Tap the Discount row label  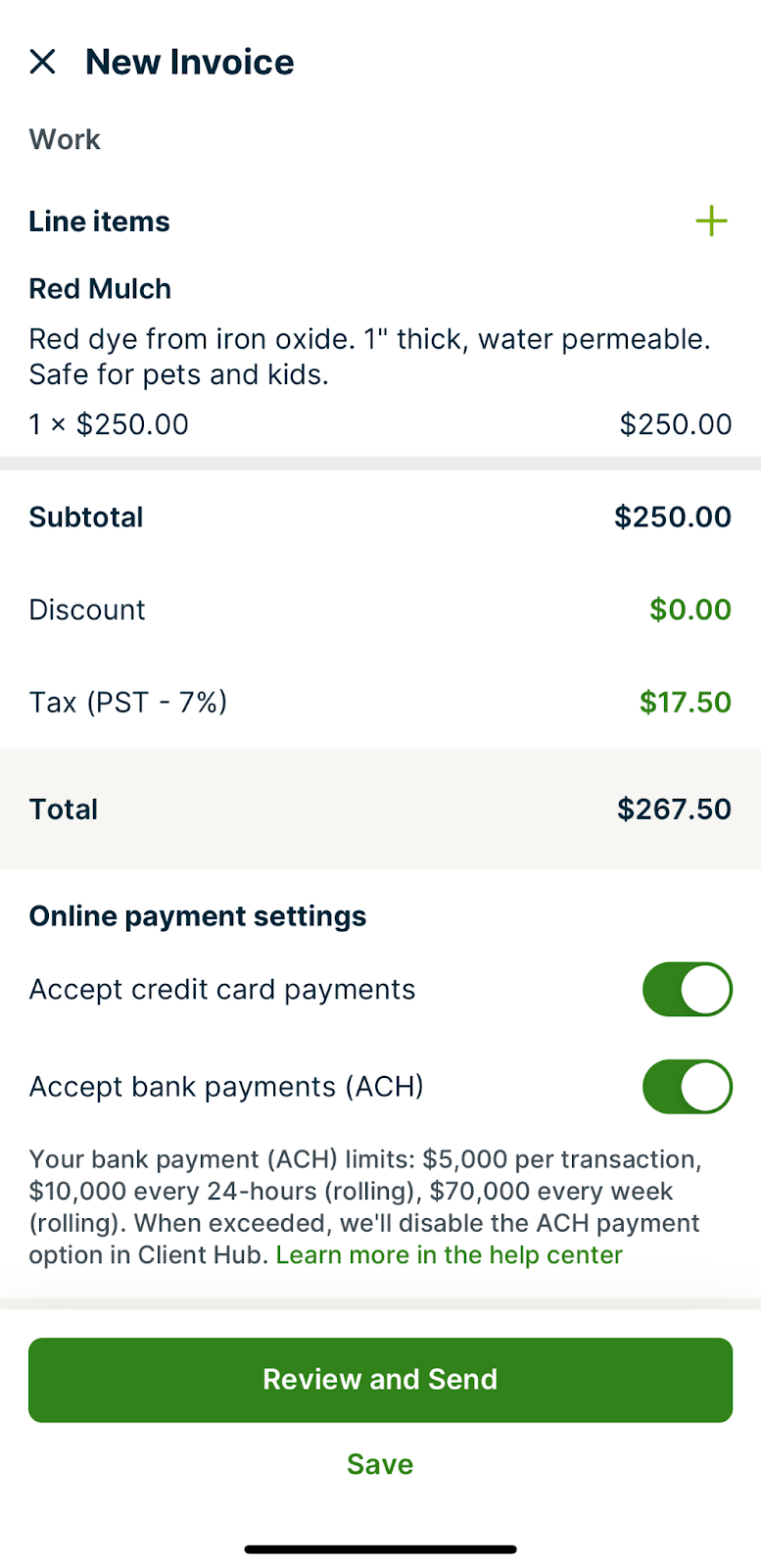pos(87,610)
